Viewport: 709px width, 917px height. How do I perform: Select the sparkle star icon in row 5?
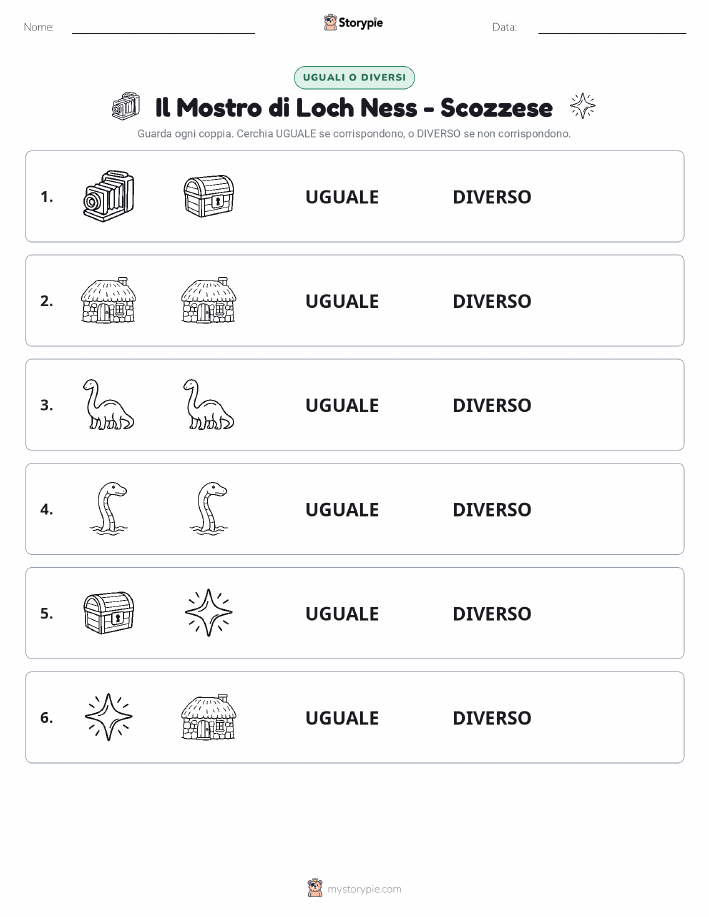click(209, 612)
